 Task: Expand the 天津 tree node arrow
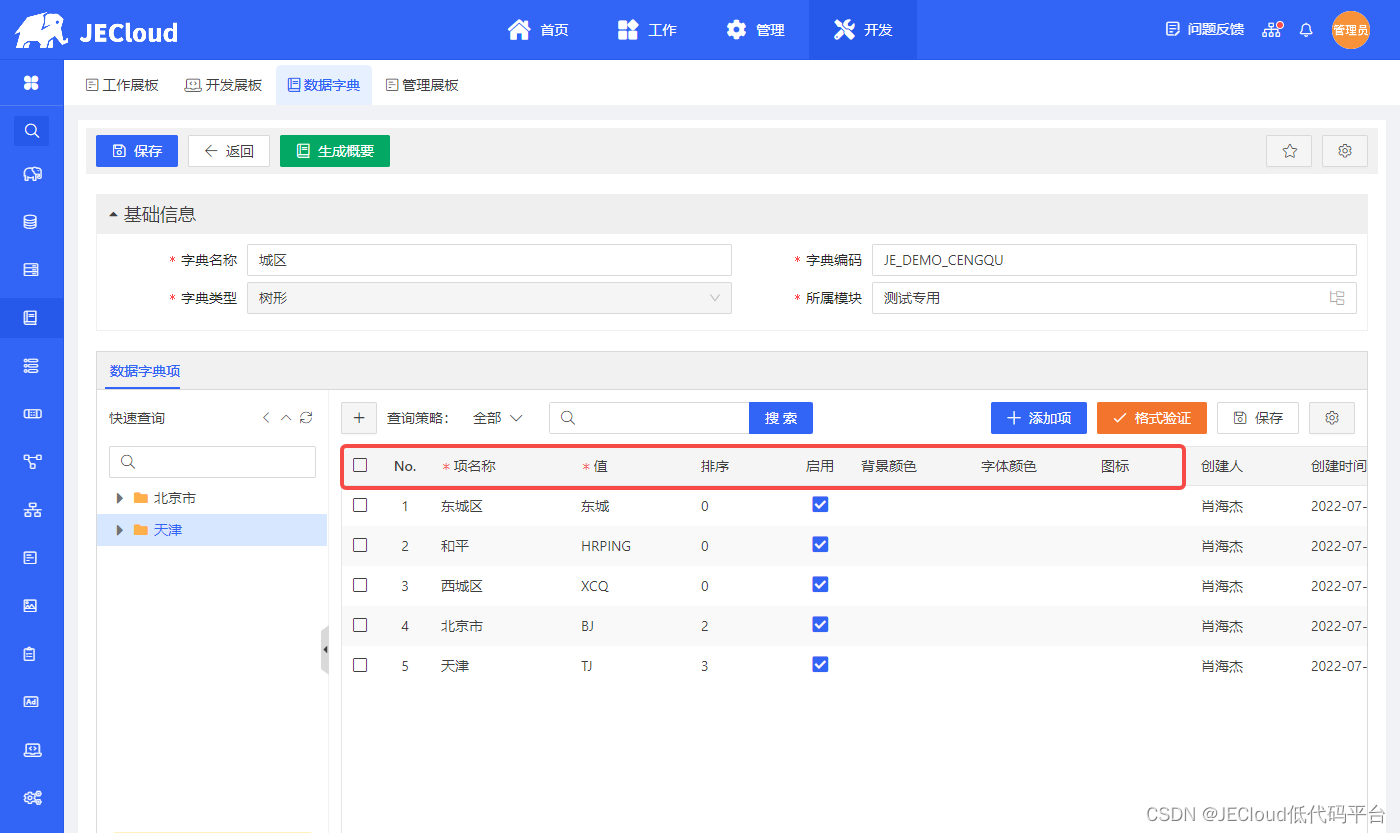tap(120, 530)
